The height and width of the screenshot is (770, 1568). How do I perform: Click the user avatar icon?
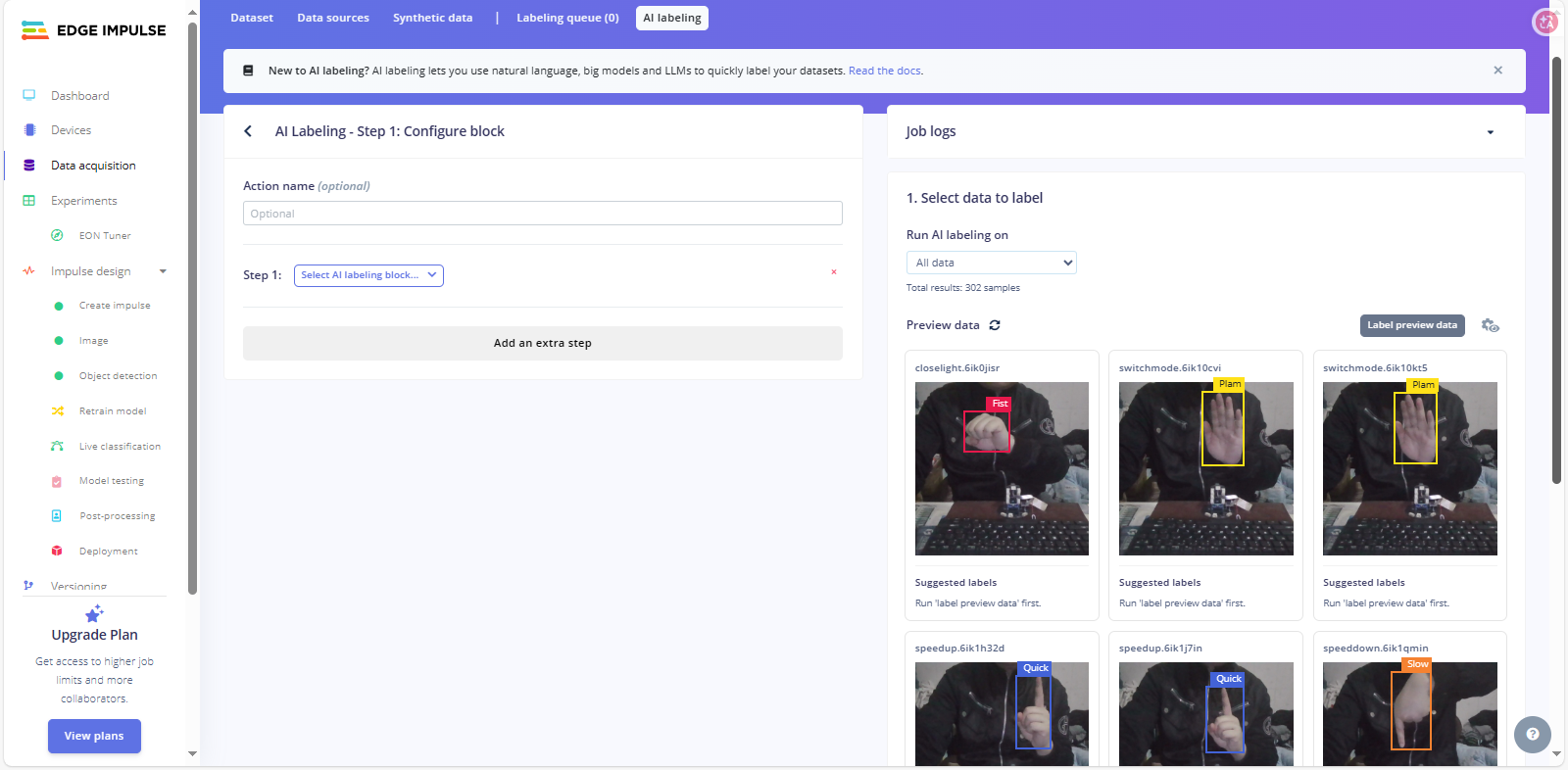1545,22
